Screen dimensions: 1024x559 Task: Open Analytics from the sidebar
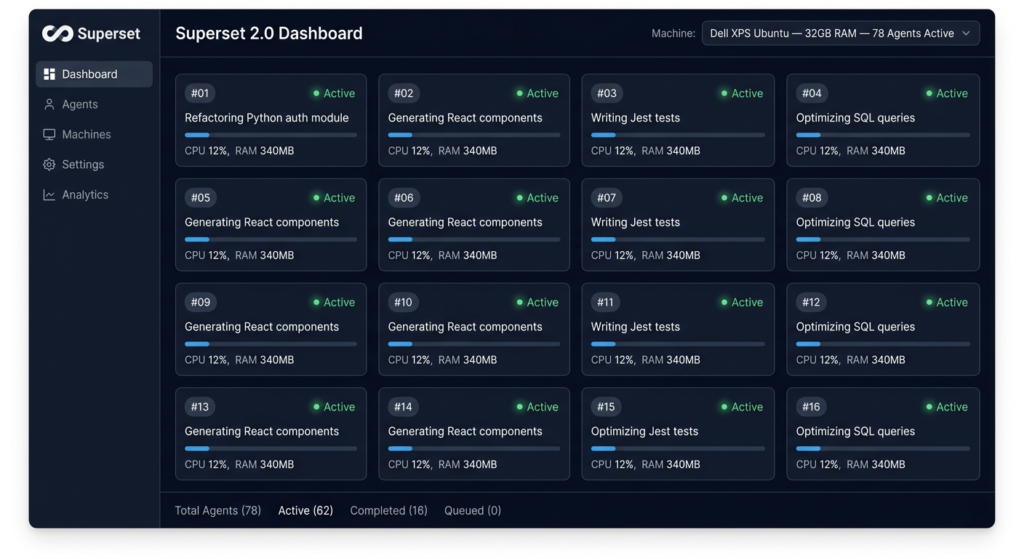coord(94,195)
